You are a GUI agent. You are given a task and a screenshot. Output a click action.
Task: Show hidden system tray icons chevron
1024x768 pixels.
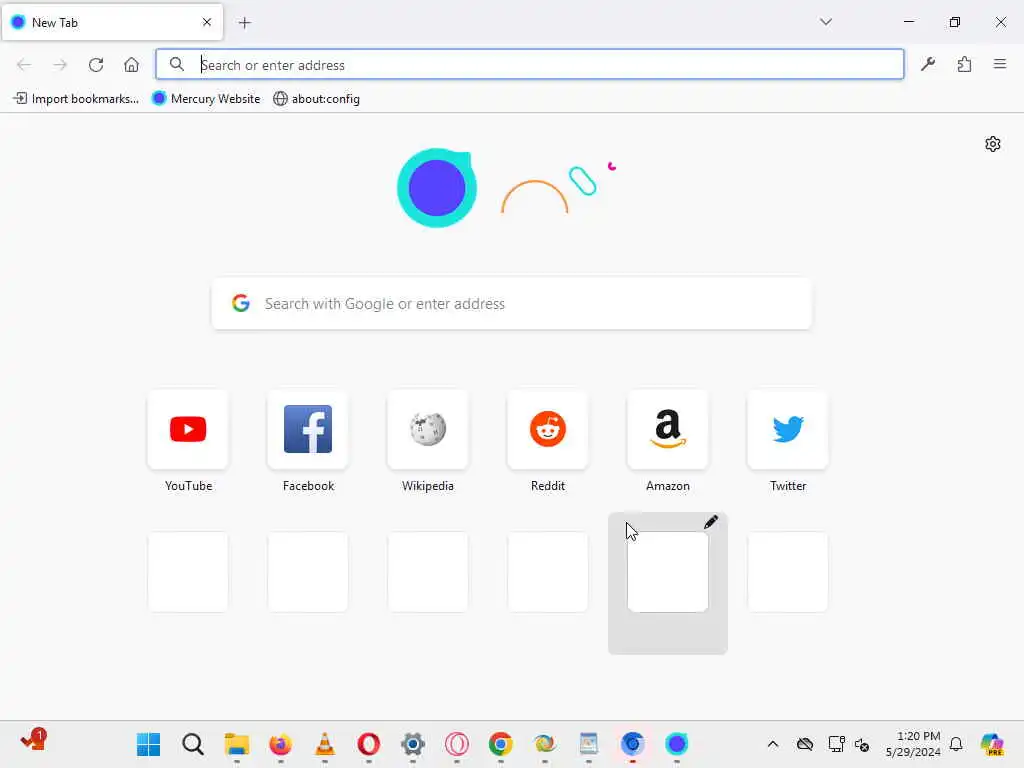tap(773, 744)
